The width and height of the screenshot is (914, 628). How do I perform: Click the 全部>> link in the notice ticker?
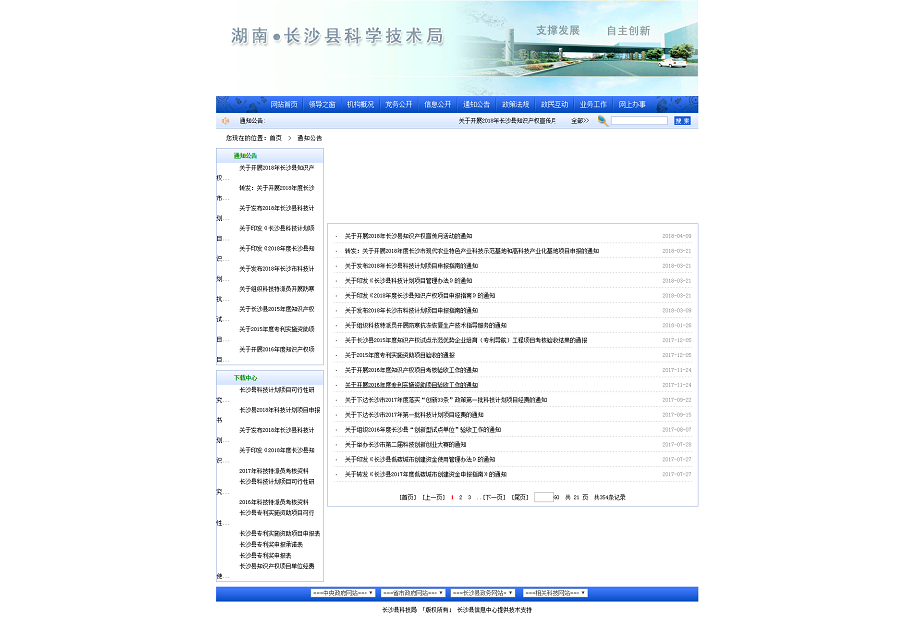click(x=579, y=121)
